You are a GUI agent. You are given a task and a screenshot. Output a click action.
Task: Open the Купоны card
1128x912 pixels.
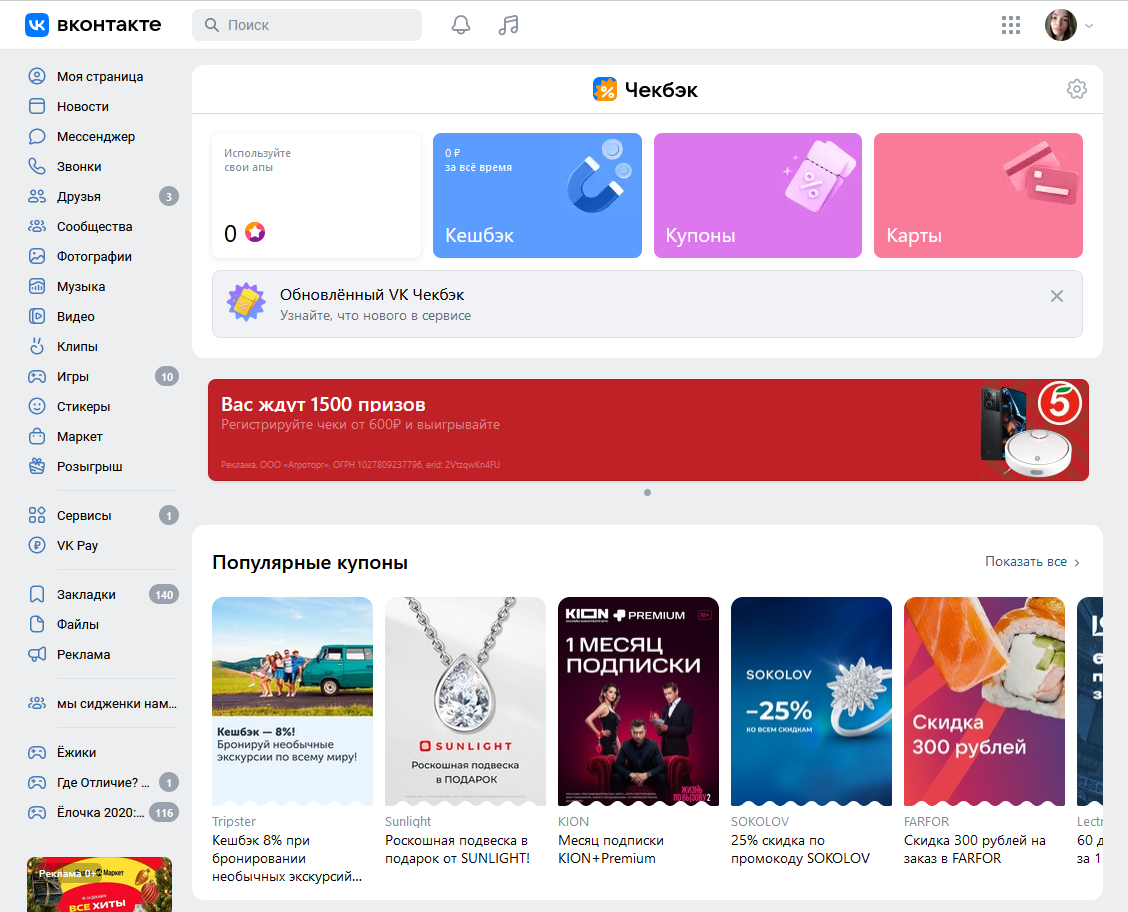click(x=758, y=195)
